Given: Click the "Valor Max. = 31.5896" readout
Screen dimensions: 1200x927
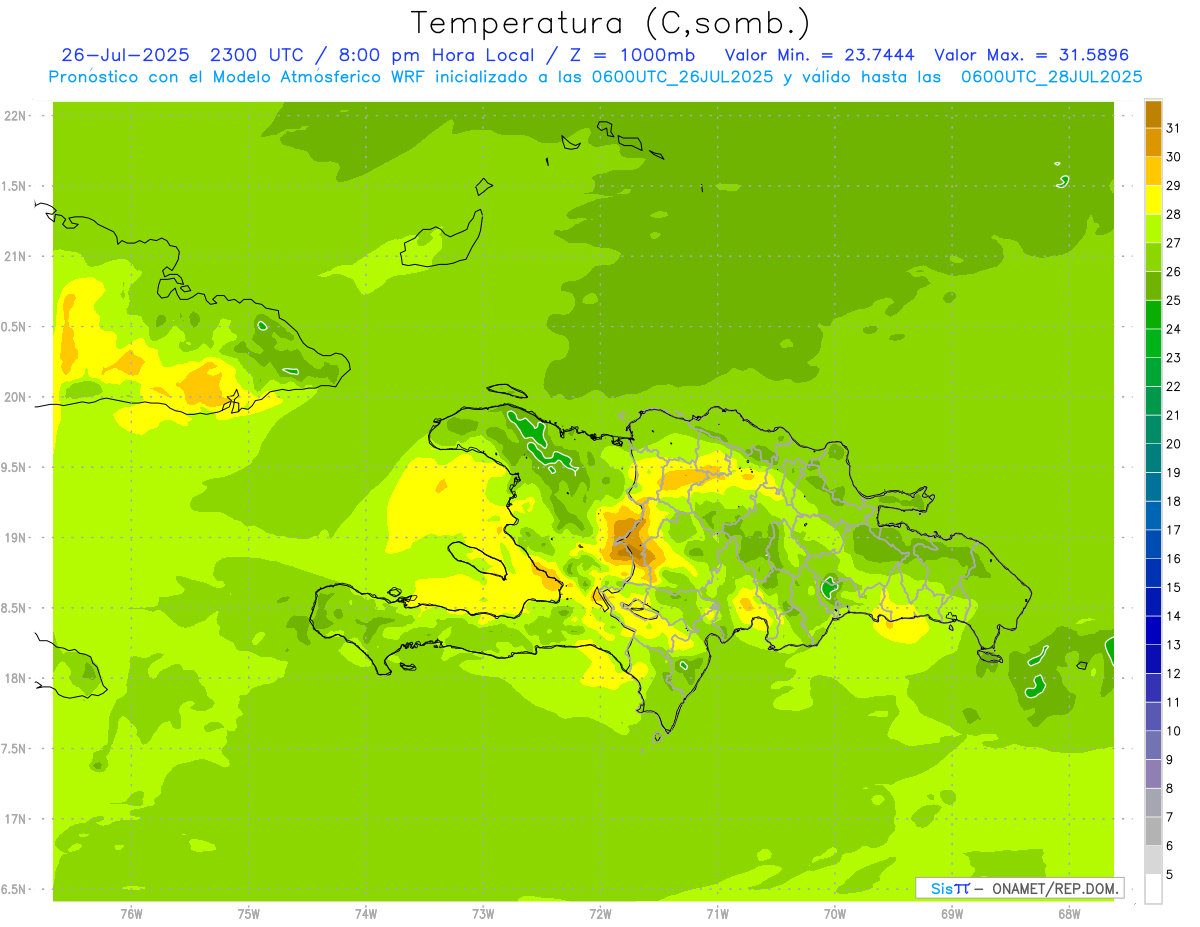Looking at the screenshot, I should coord(1032,55).
